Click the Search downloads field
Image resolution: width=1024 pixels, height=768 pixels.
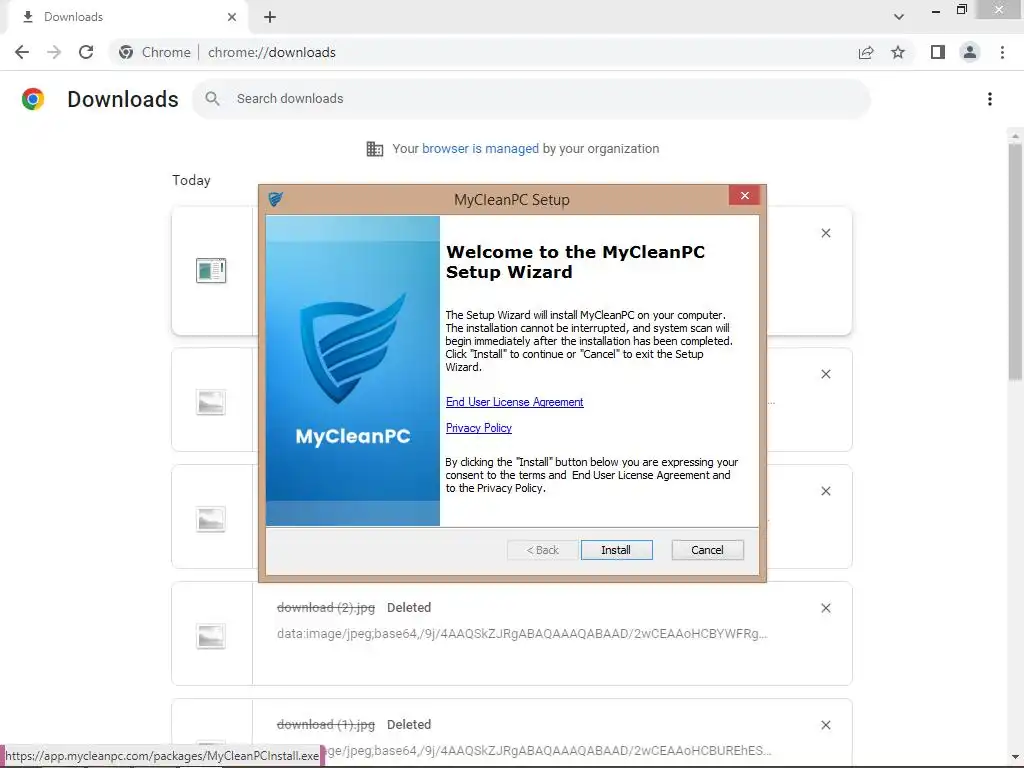(x=532, y=99)
